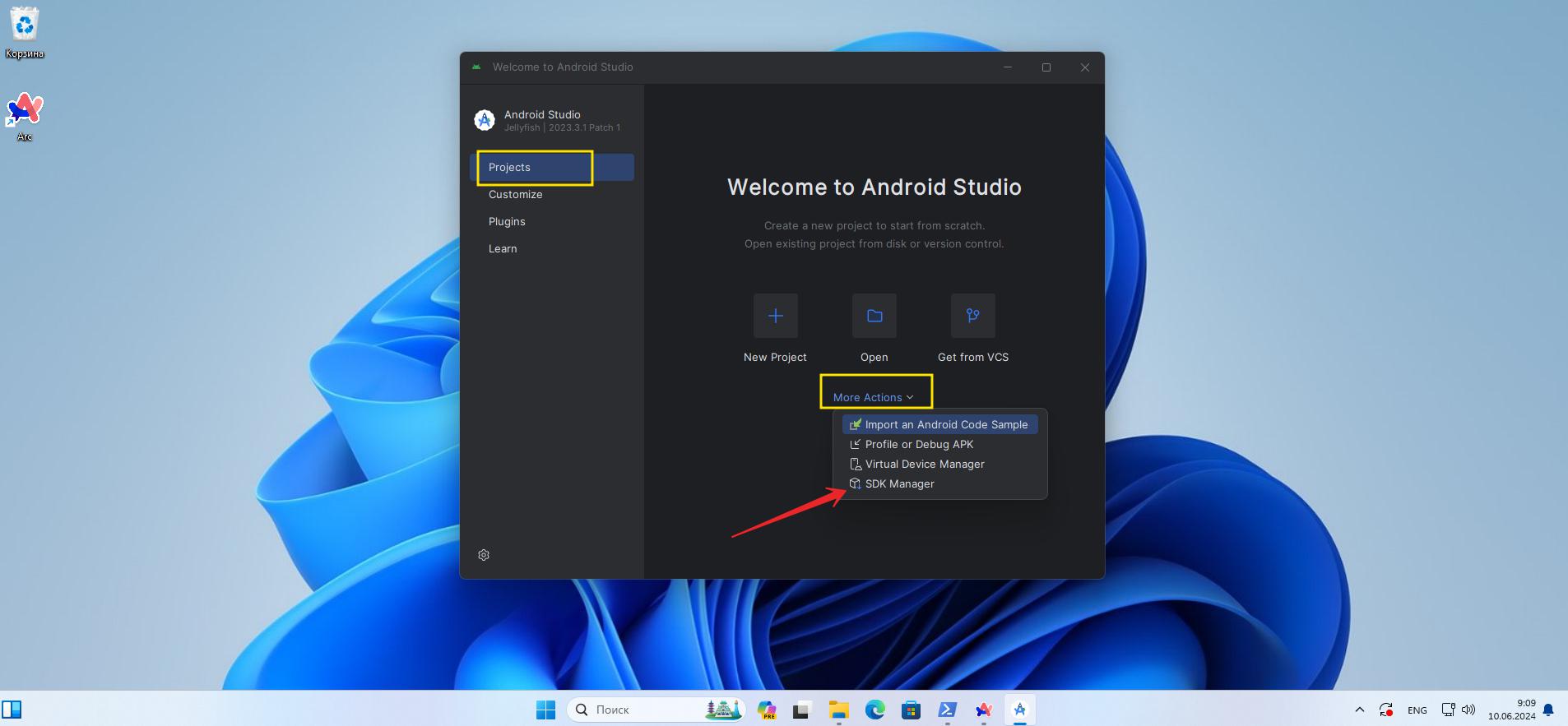Viewport: 1568px width, 726px height.
Task: Switch the ENG input language
Action: (1417, 710)
